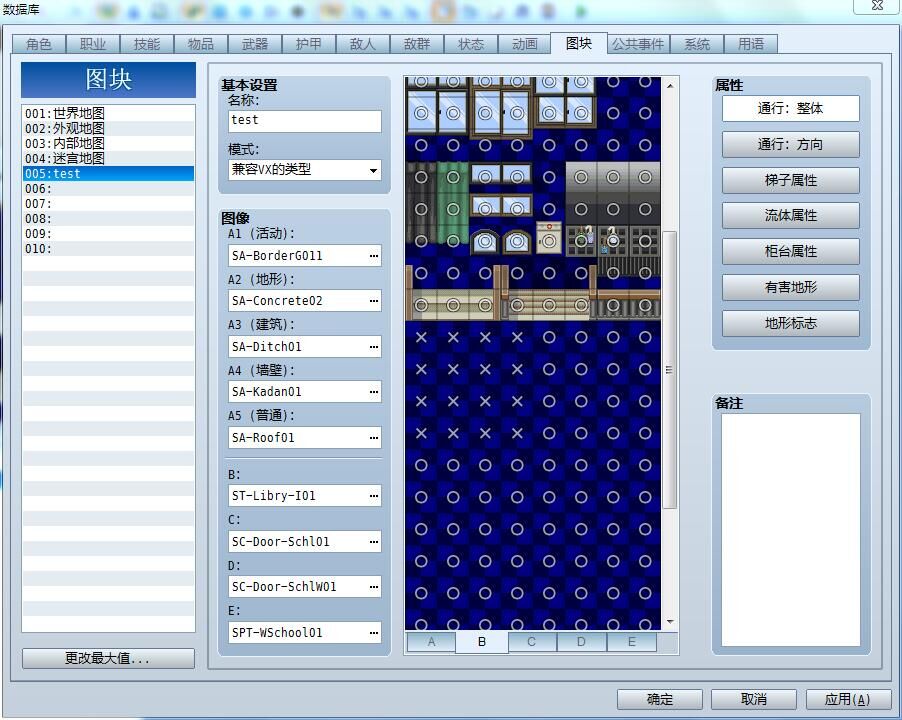Screen dimensions: 902x720
Task: Click the 有害地形 button
Action: pyautogui.click(x=790, y=287)
